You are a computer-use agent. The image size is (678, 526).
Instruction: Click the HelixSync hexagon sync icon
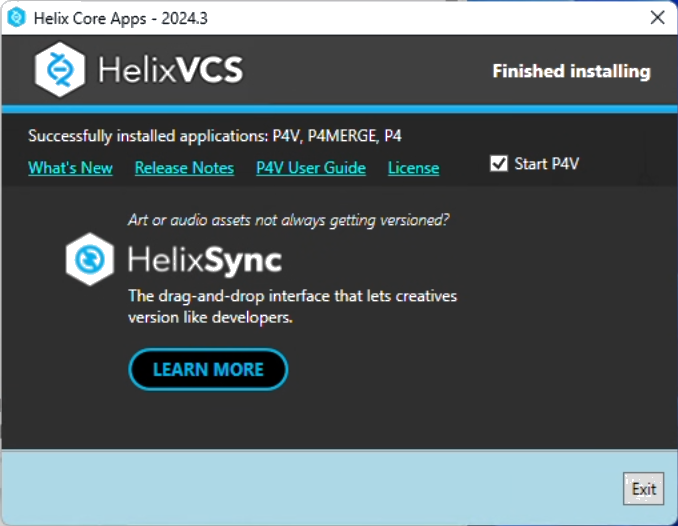tap(90, 259)
